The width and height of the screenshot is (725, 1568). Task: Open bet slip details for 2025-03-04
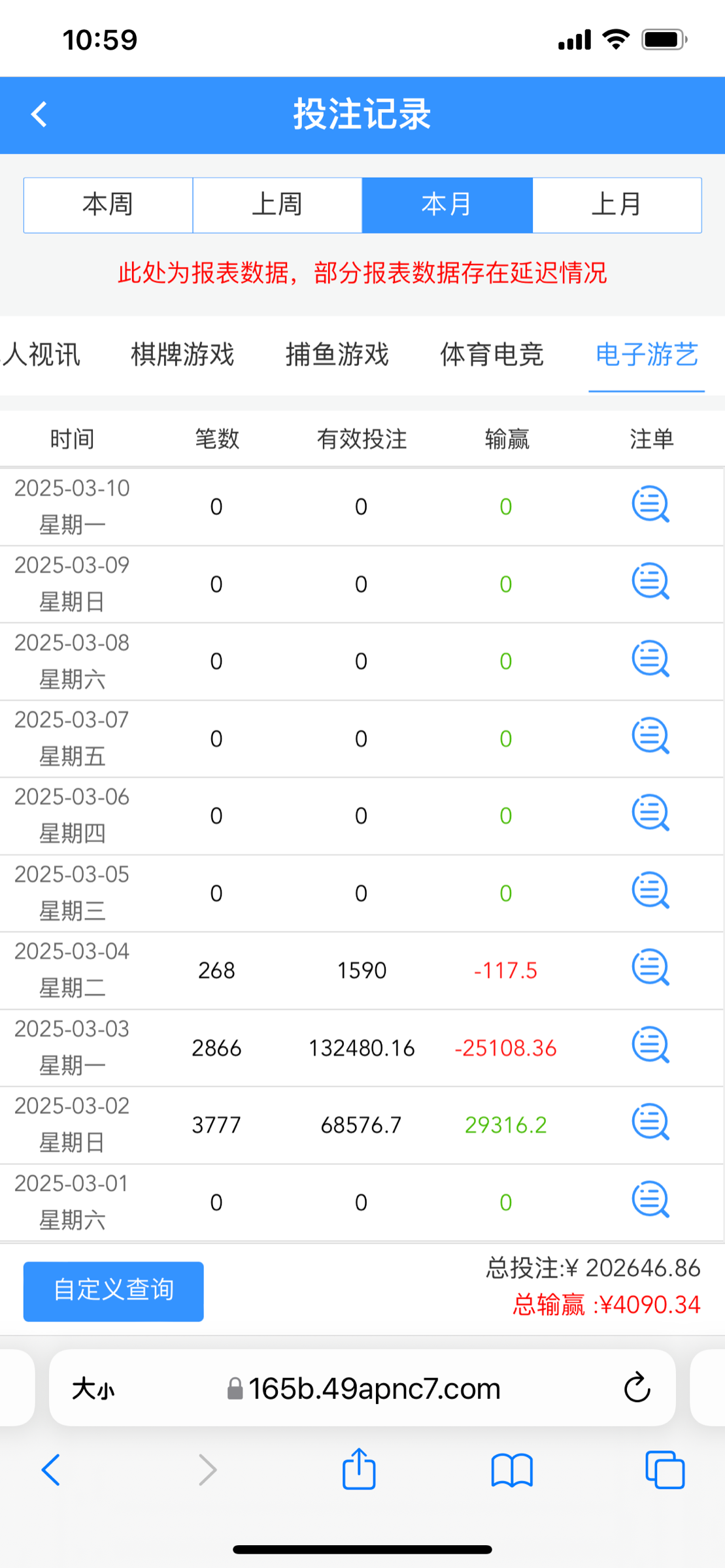pyautogui.click(x=650, y=968)
